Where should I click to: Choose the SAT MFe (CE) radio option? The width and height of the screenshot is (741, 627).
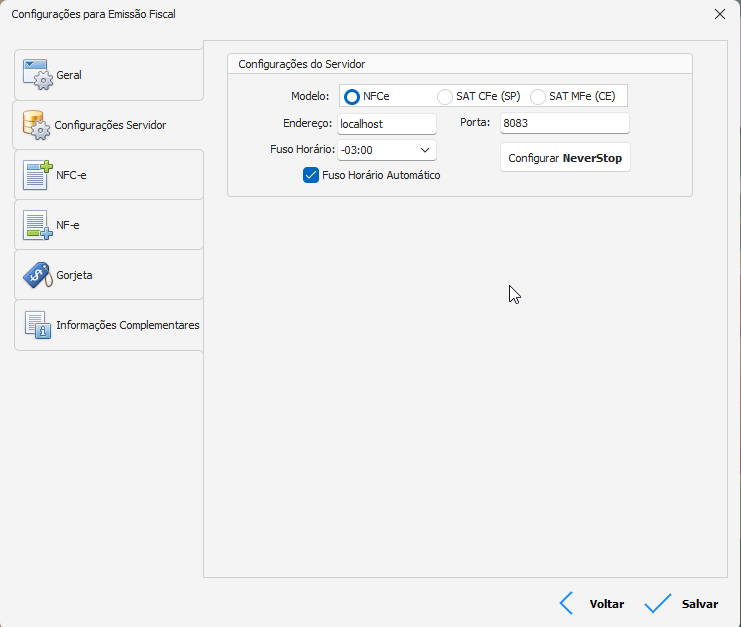[538, 97]
